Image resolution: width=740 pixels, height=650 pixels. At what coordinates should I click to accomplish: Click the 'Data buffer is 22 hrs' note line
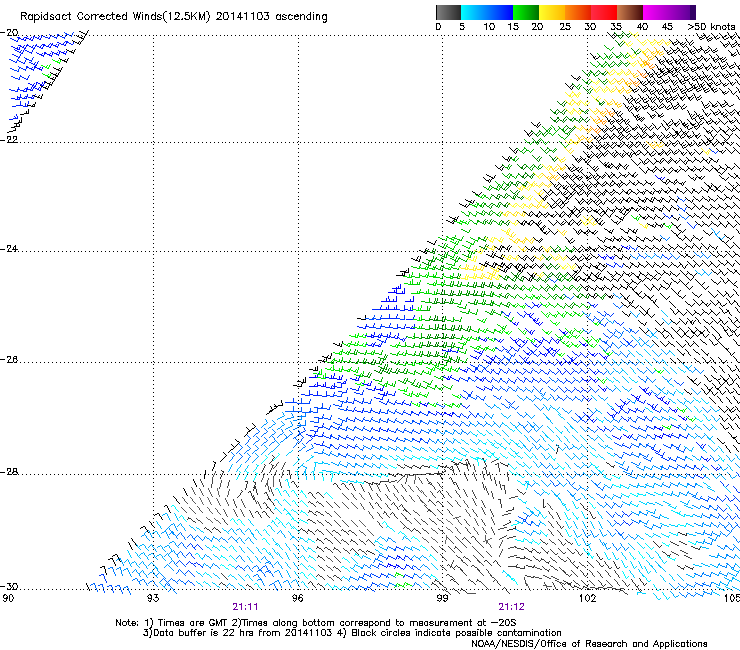click(352, 633)
